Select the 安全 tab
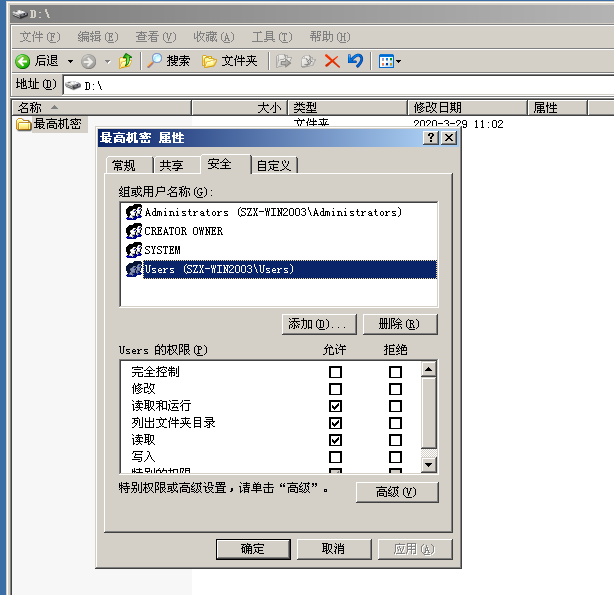 (226, 164)
